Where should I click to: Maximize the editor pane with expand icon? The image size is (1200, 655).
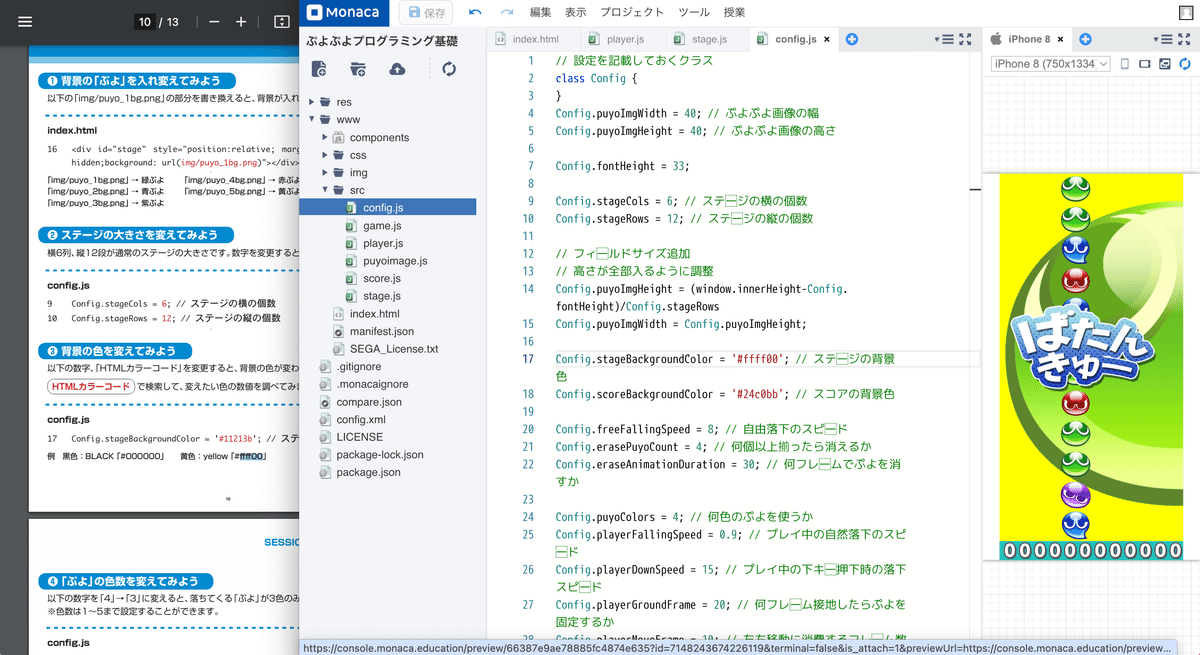coord(966,39)
